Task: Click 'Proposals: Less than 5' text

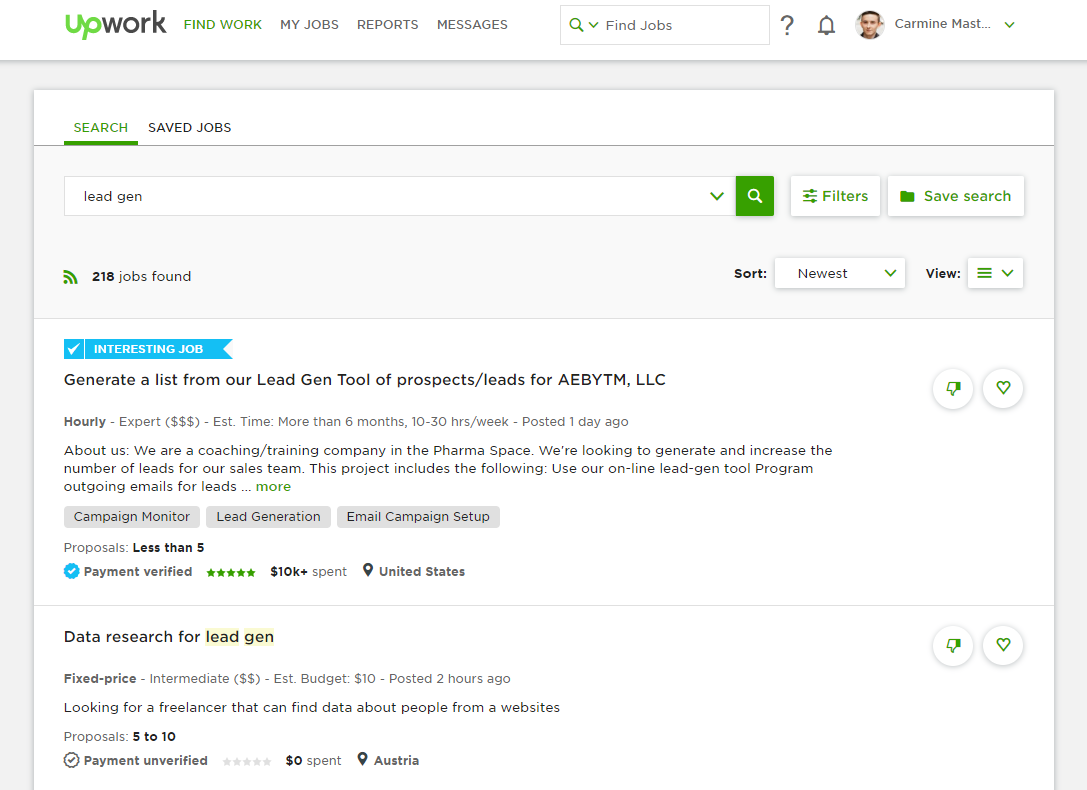Action: coord(134,547)
